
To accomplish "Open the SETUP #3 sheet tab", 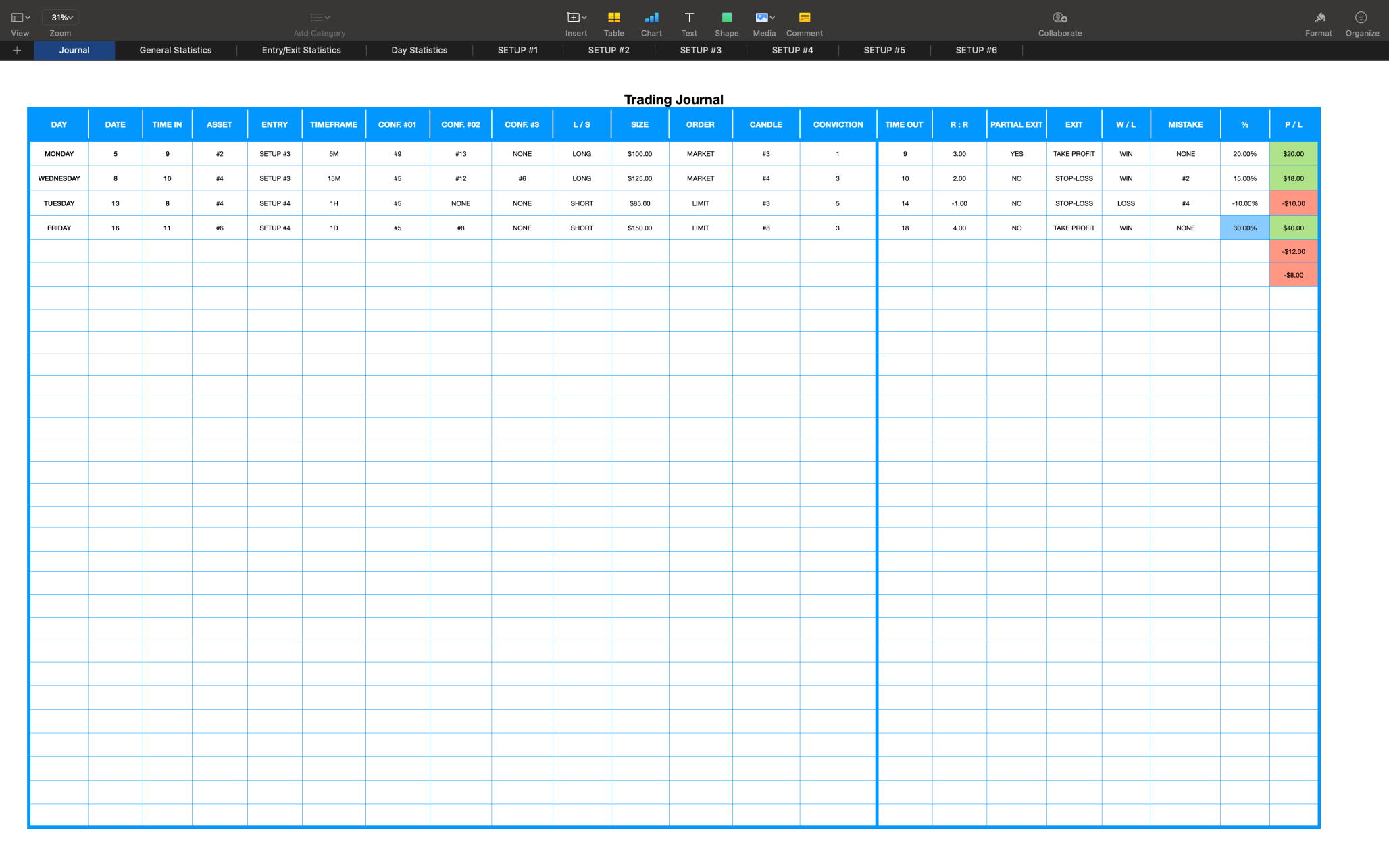I will [700, 50].
